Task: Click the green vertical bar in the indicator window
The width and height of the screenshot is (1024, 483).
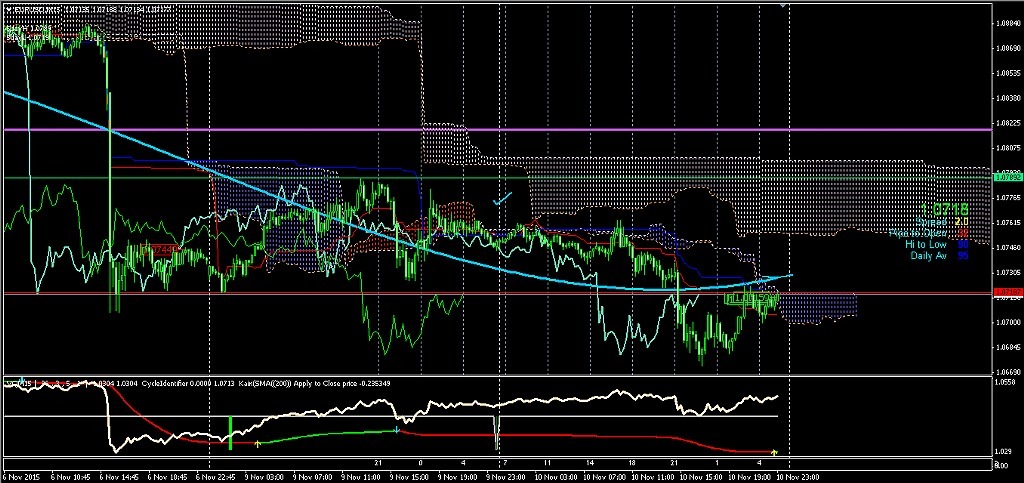Action: pyautogui.click(x=231, y=431)
